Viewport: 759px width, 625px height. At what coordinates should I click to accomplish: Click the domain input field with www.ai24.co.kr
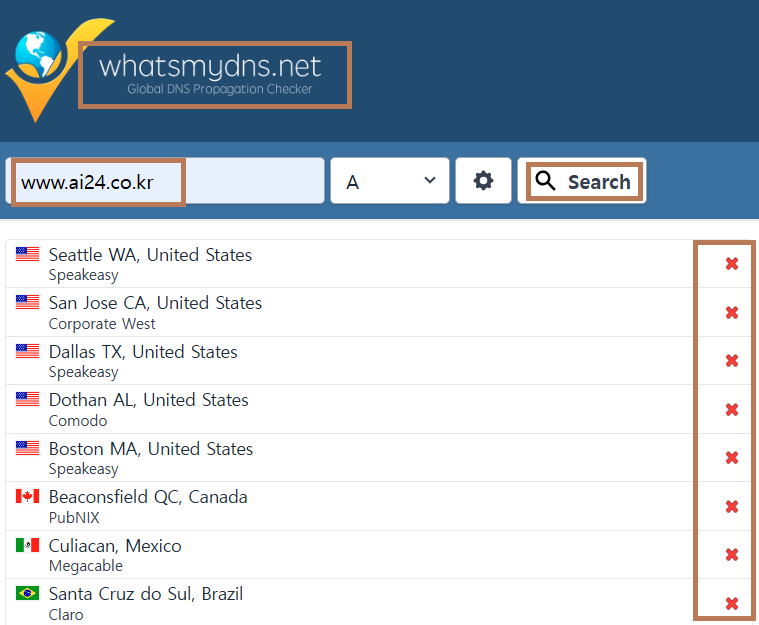(x=165, y=181)
